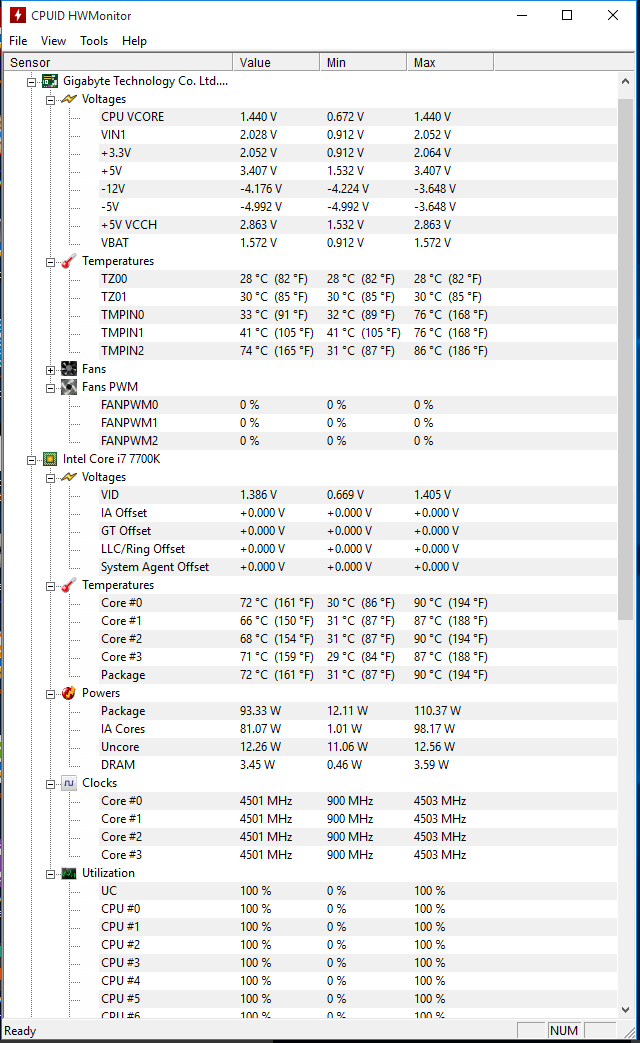
Task: Click the Intel Core i7 7700K chip icon
Action: (x=50, y=459)
